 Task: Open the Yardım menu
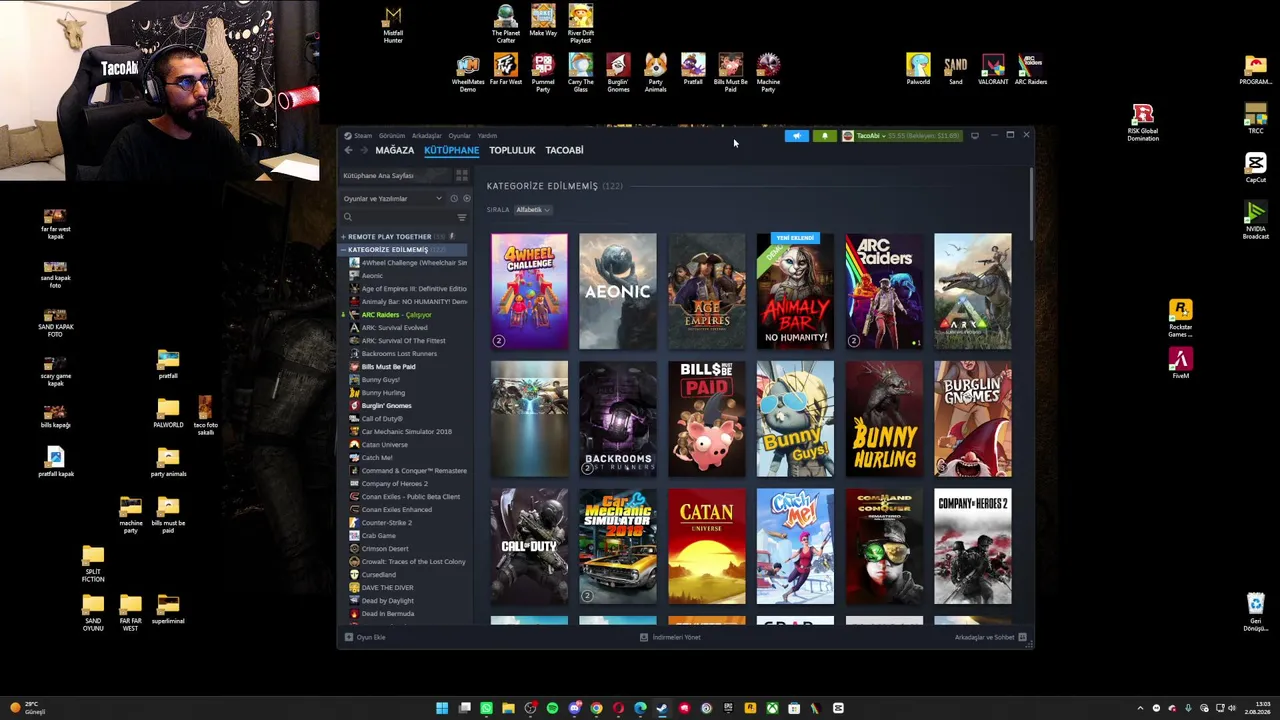click(487, 136)
